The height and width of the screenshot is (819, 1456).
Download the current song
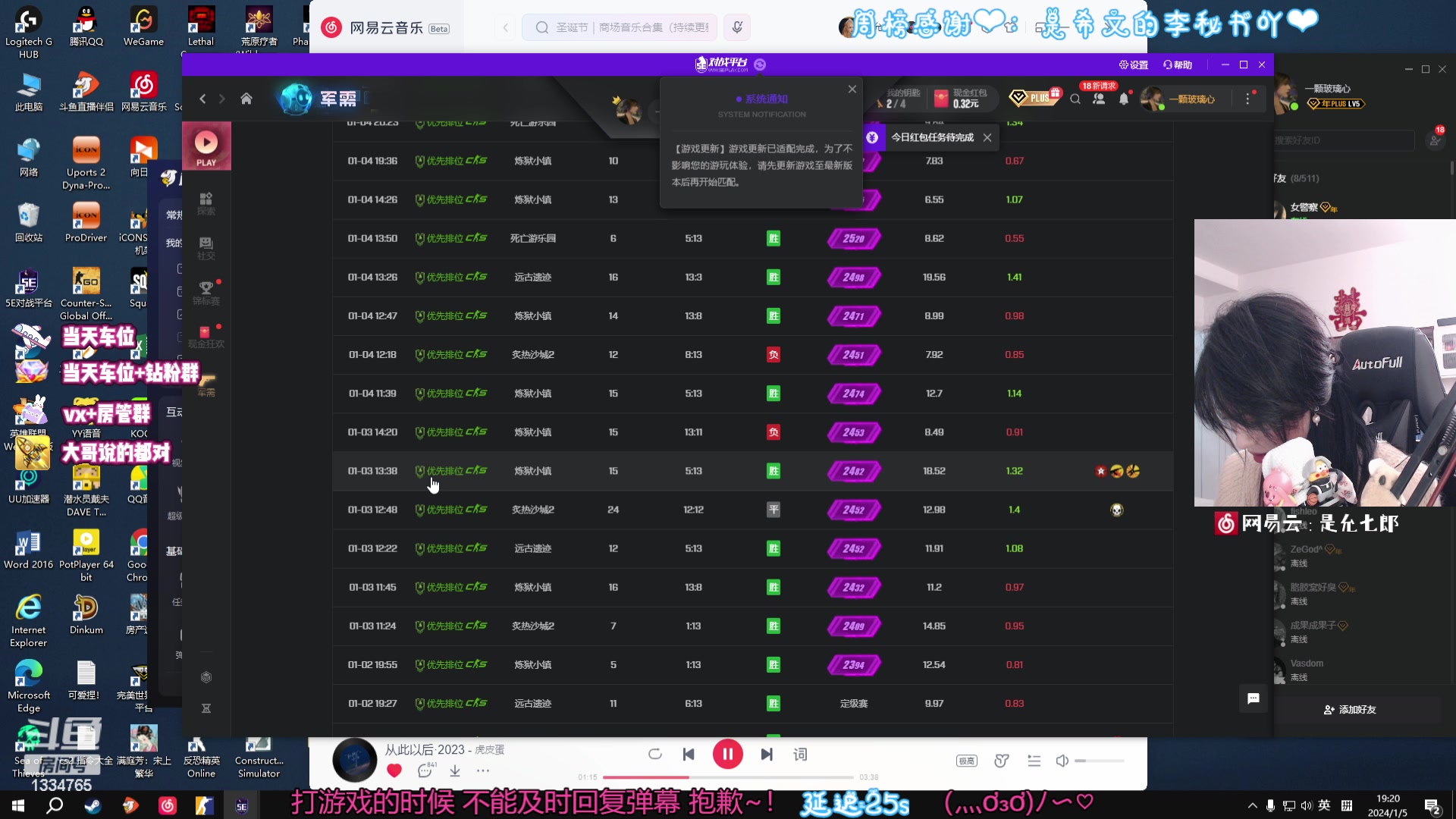[455, 770]
